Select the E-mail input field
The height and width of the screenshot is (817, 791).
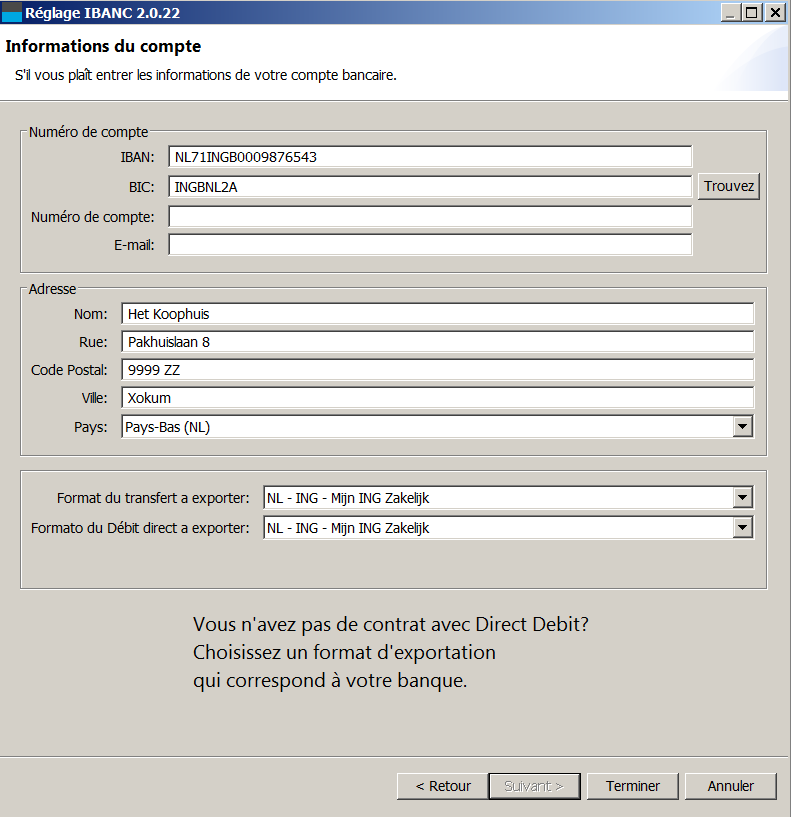pyautogui.click(x=430, y=245)
